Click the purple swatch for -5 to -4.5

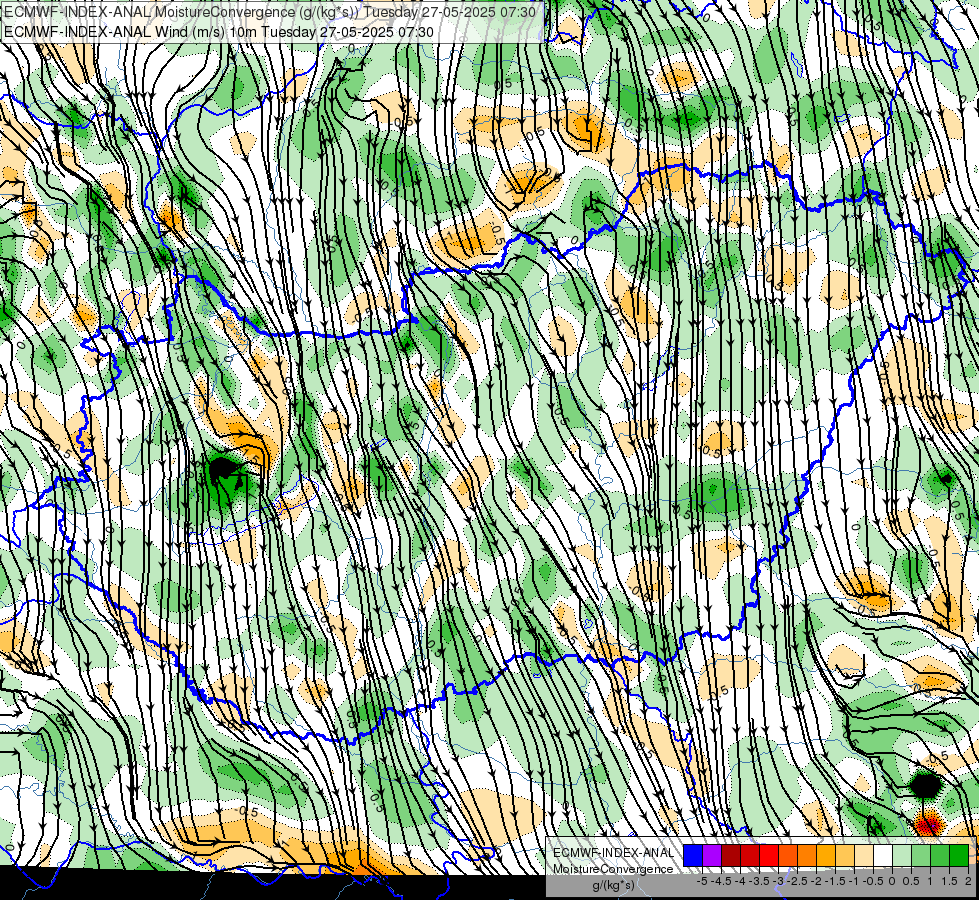[712, 856]
